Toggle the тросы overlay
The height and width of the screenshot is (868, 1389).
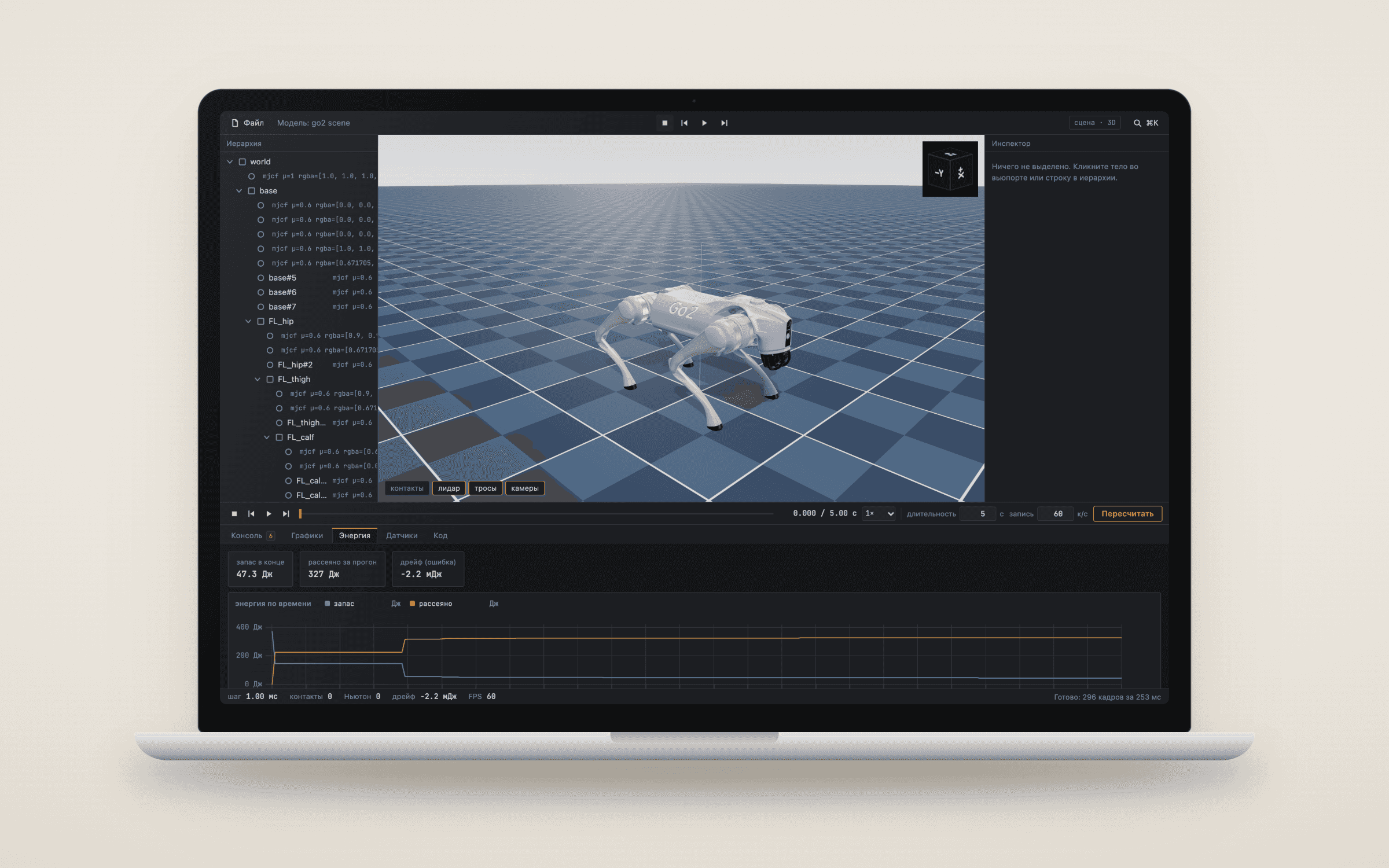[486, 488]
